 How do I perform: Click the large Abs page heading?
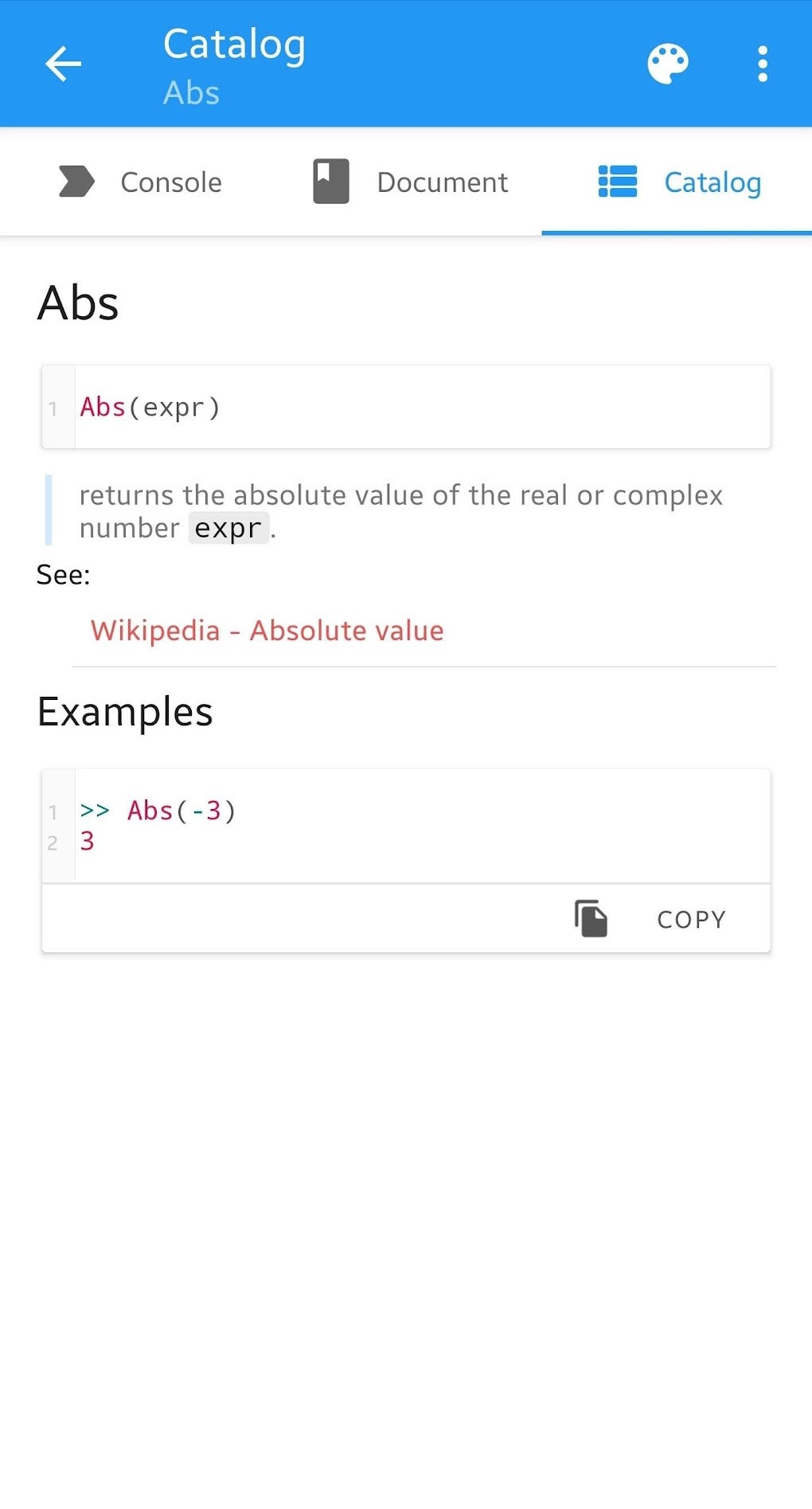click(78, 303)
